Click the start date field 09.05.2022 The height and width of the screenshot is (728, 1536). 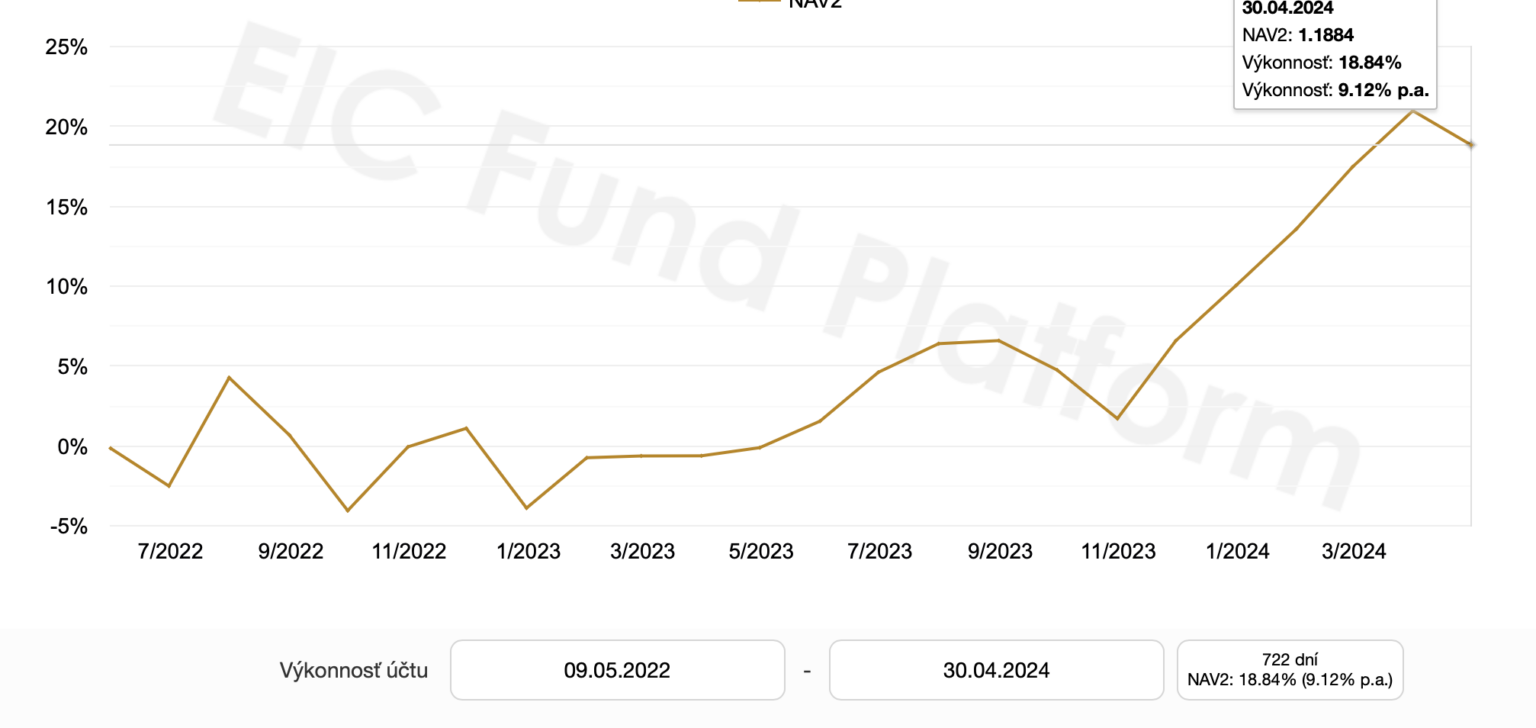pyautogui.click(x=617, y=670)
